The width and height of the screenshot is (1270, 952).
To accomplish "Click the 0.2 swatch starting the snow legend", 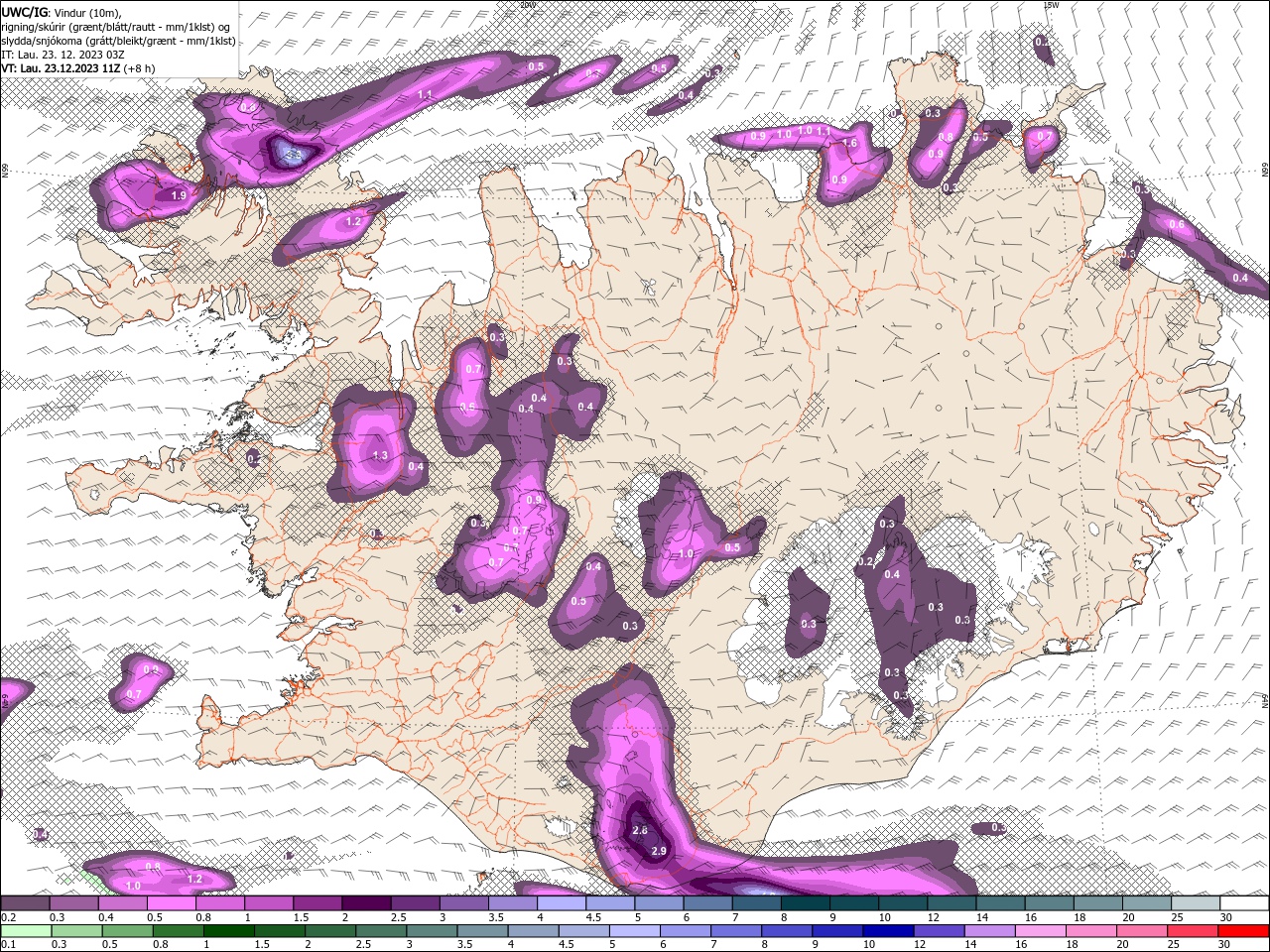I will coord(25,903).
